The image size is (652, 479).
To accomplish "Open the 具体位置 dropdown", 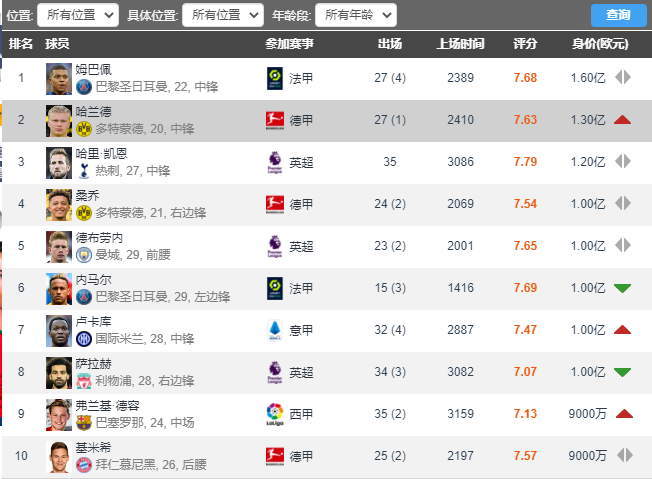I will point(223,15).
